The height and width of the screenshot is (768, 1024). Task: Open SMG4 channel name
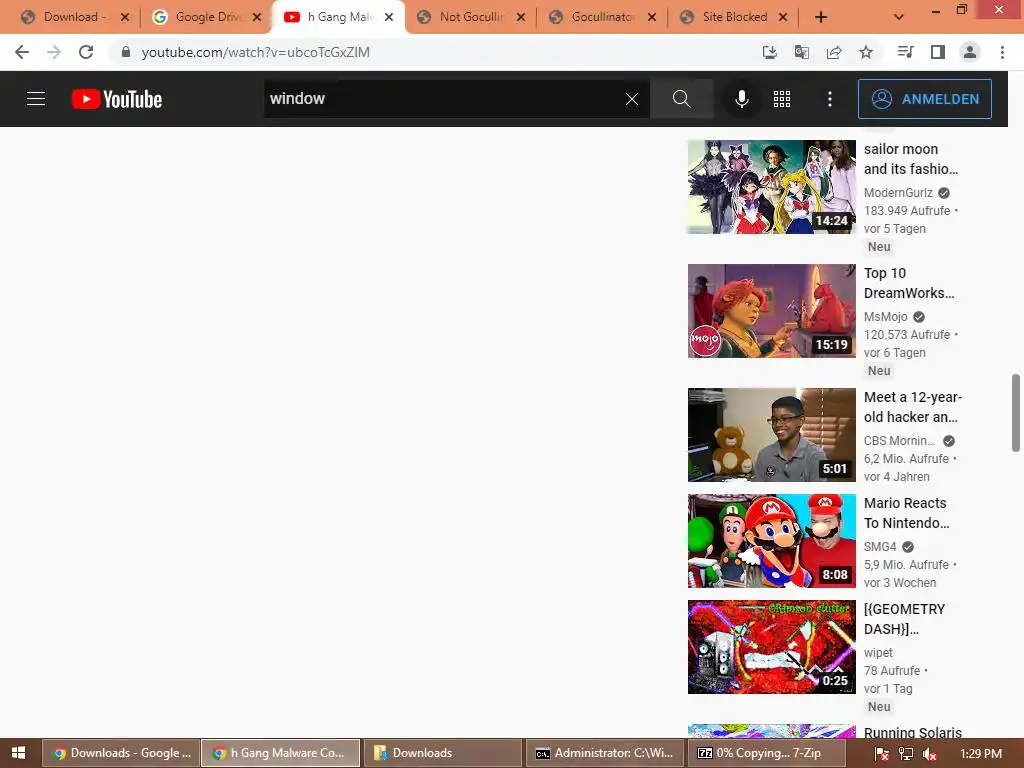(x=880, y=547)
